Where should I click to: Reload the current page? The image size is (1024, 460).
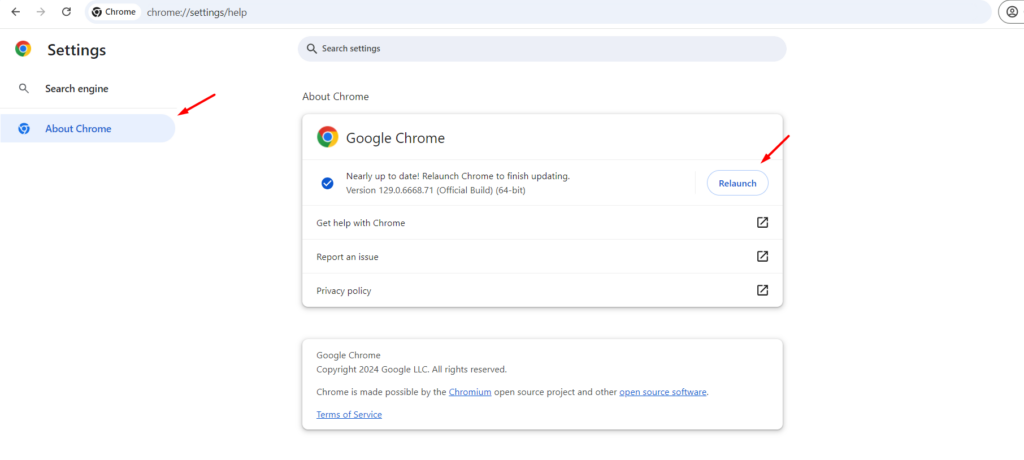(x=66, y=12)
